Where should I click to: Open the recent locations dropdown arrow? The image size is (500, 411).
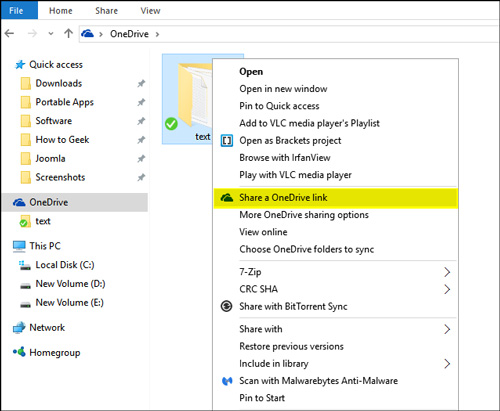[x=51, y=34]
